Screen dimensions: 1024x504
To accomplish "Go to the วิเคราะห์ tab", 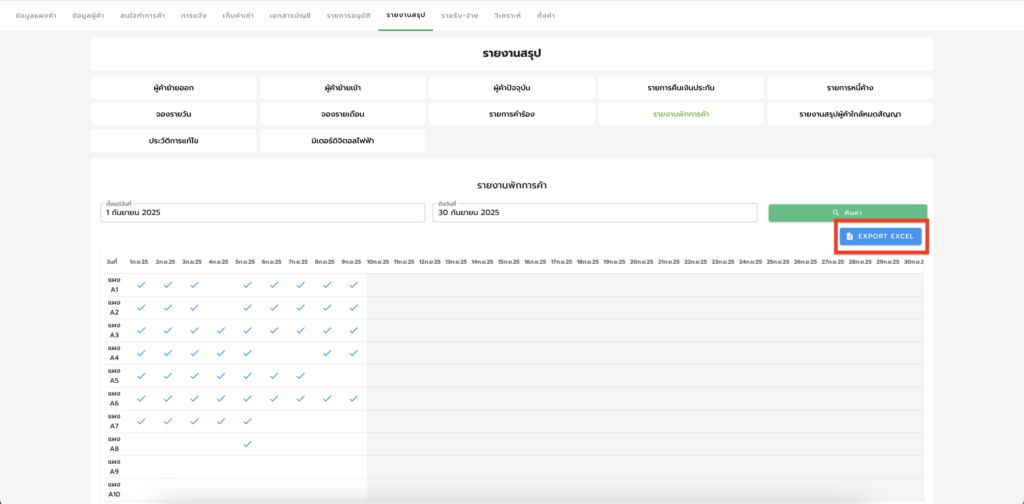I will (x=508, y=15).
